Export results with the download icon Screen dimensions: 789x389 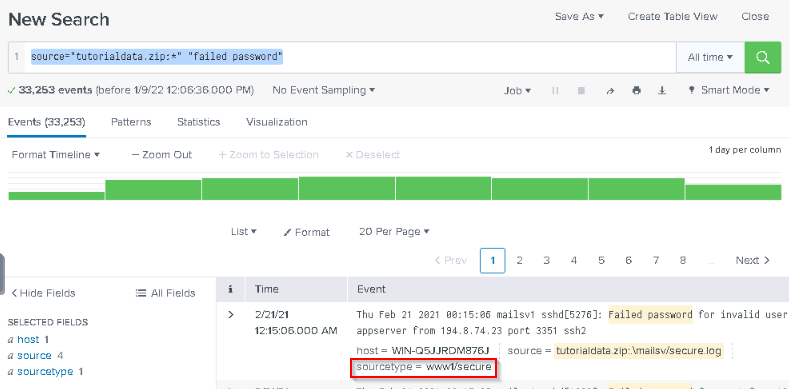click(662, 91)
